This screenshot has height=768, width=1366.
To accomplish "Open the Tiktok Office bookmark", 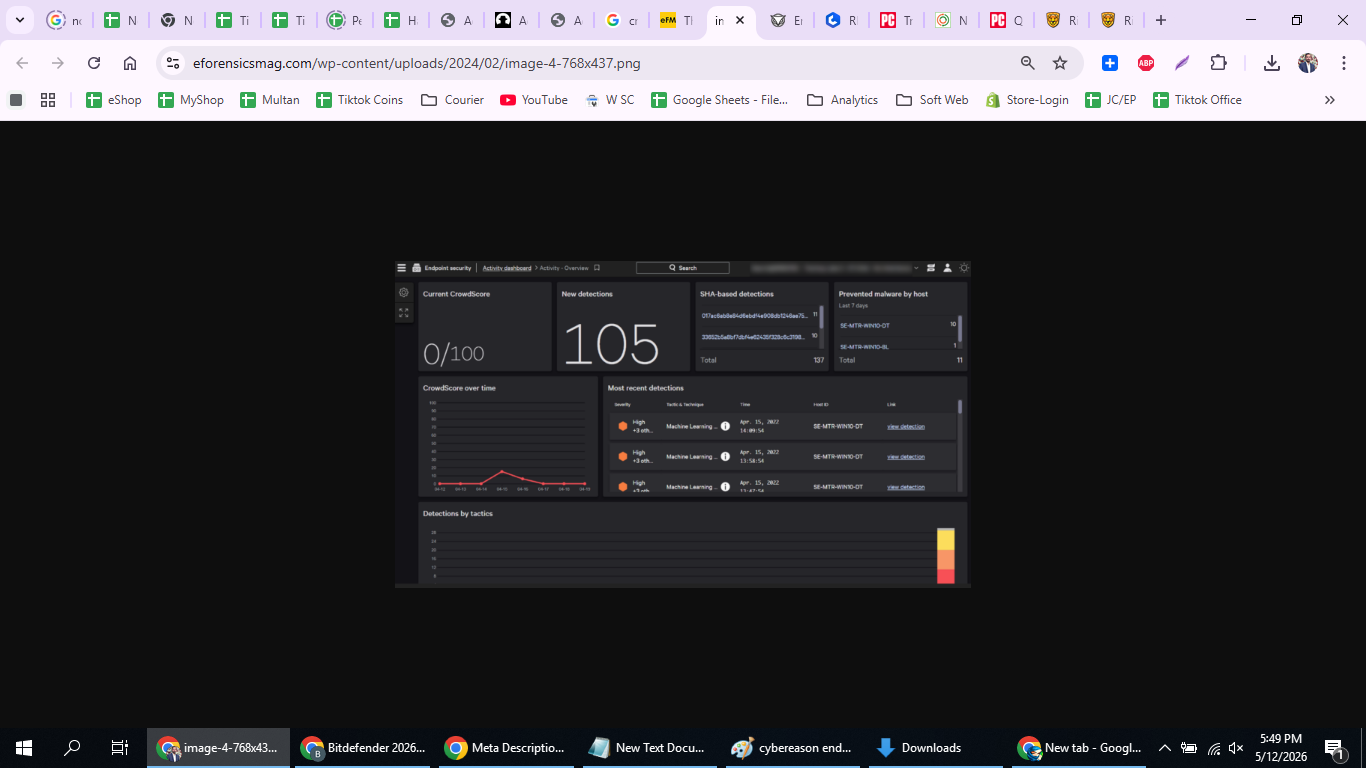I will point(1198,100).
